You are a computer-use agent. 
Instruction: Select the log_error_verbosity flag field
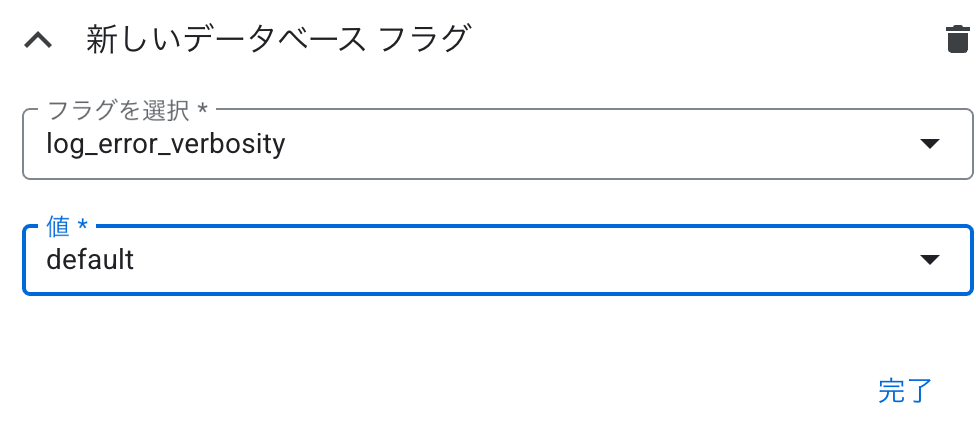[497, 144]
